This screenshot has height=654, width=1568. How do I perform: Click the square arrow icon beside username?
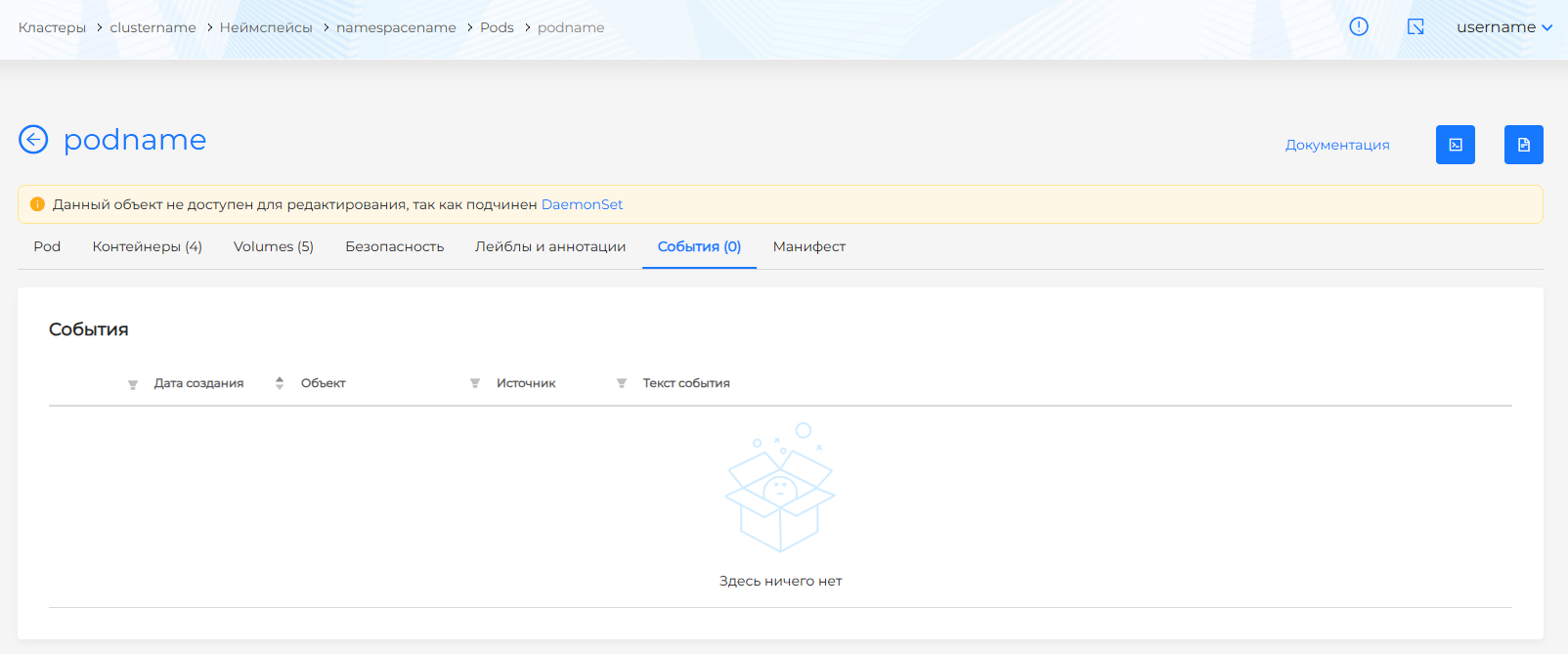[x=1415, y=27]
